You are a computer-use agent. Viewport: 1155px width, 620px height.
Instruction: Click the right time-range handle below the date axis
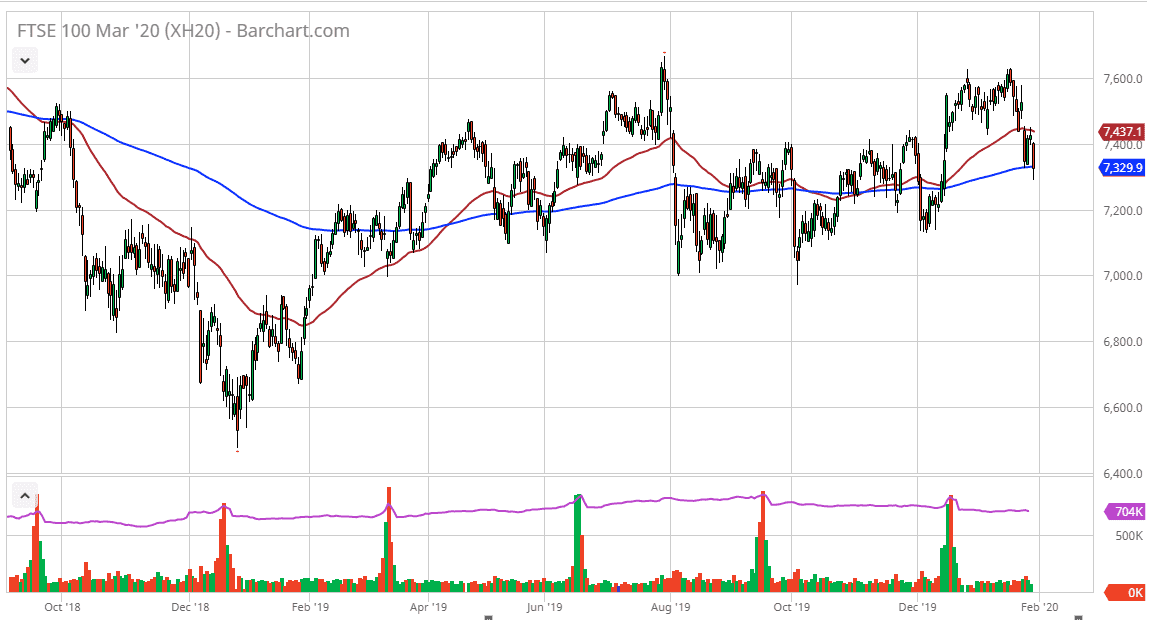click(1078, 617)
